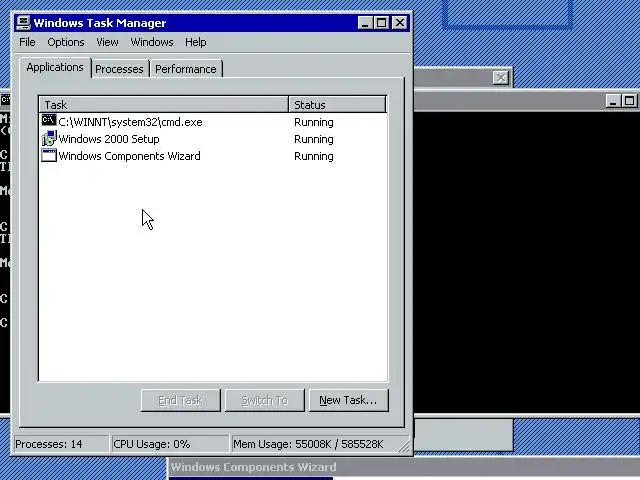640x480 pixels.
Task: Click the CPU Usage: 0% status entry
Action: coord(170,444)
